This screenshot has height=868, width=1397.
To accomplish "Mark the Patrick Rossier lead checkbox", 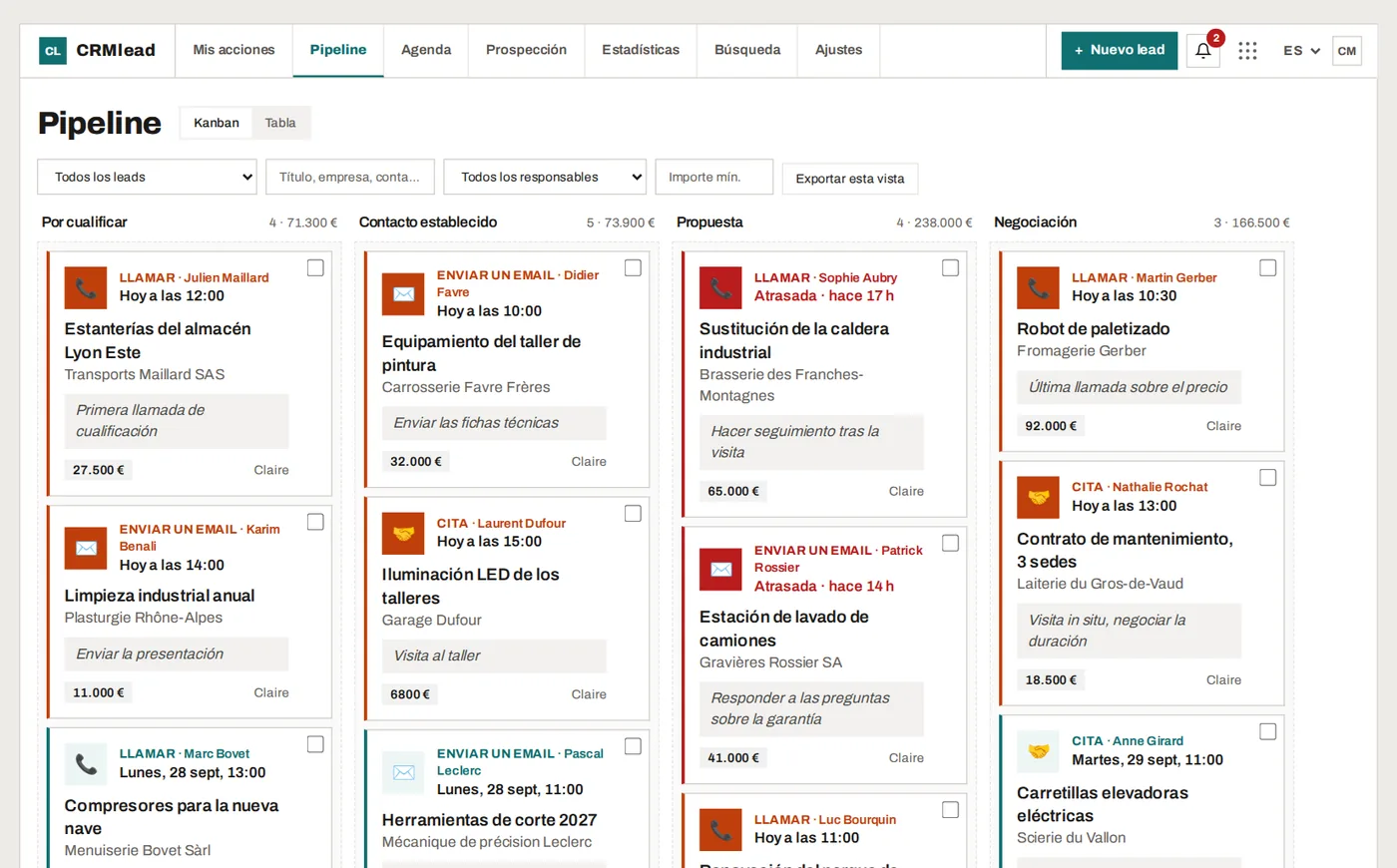I will (950, 543).
